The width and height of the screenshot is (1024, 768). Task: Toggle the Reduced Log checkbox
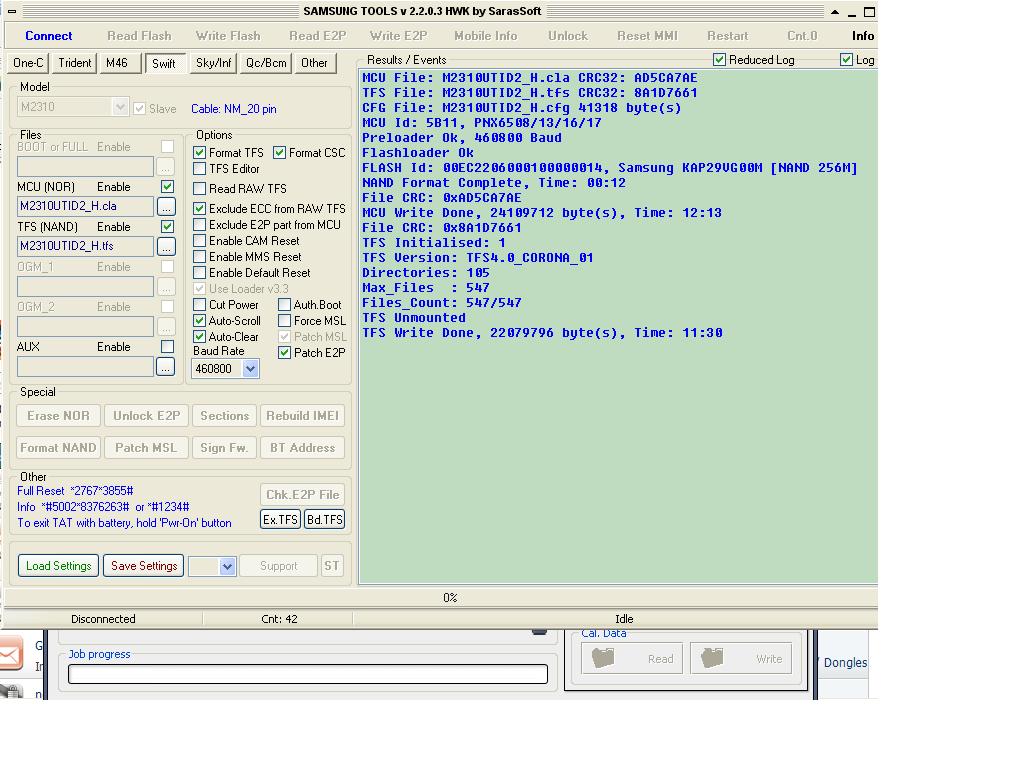point(719,59)
